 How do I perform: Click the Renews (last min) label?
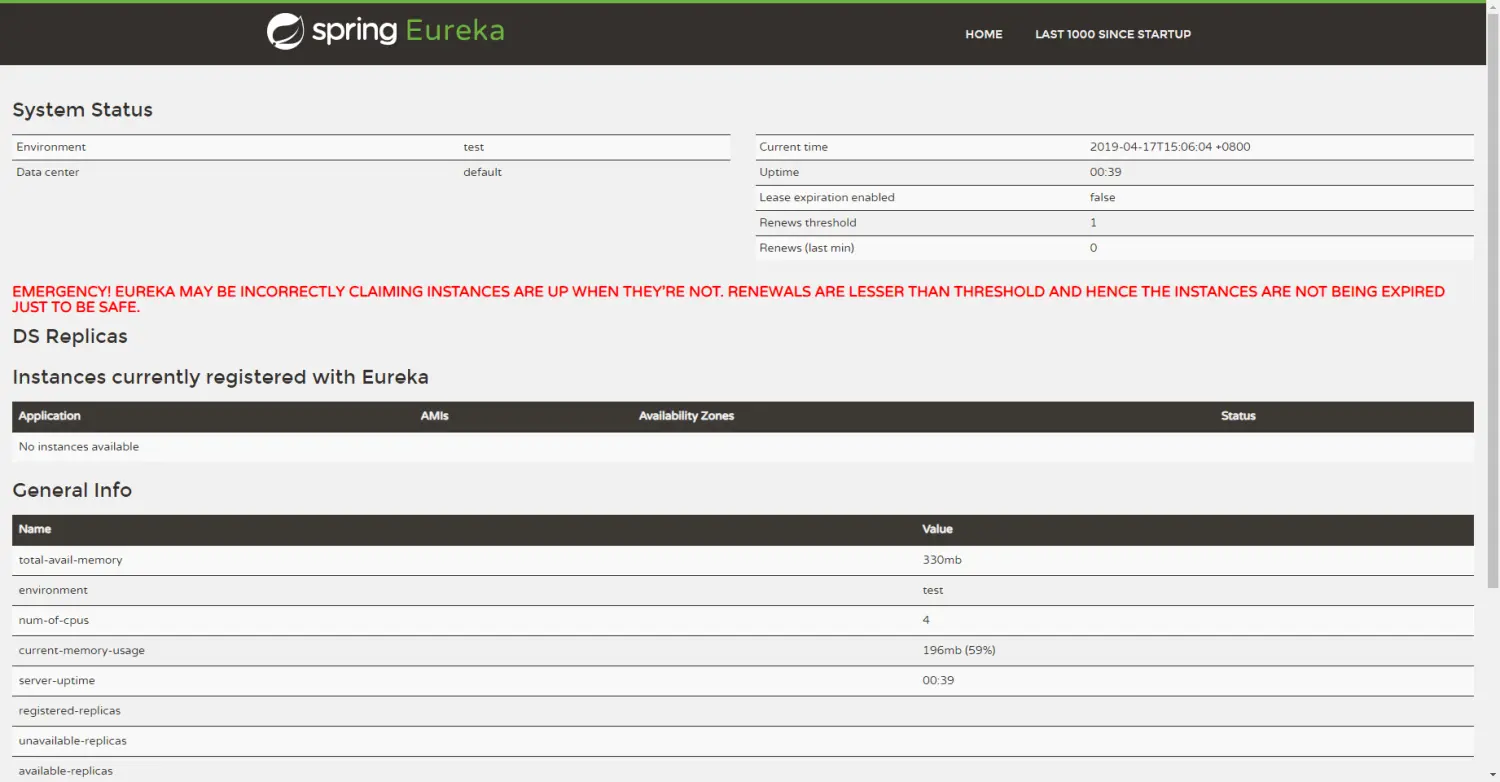807,247
